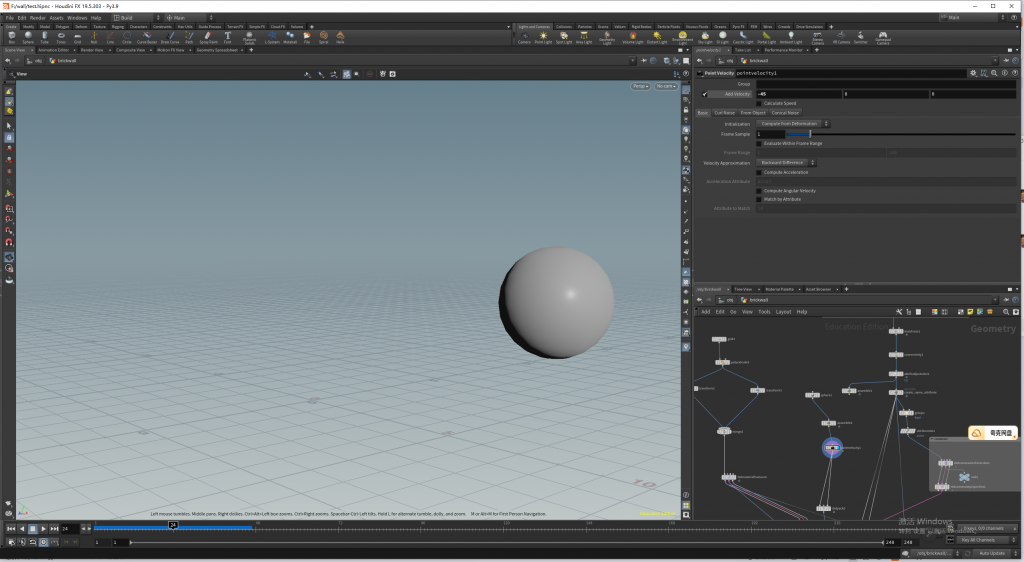Toggle the Add Velocity checkbox
This screenshot has height=562, width=1024.
pos(705,94)
